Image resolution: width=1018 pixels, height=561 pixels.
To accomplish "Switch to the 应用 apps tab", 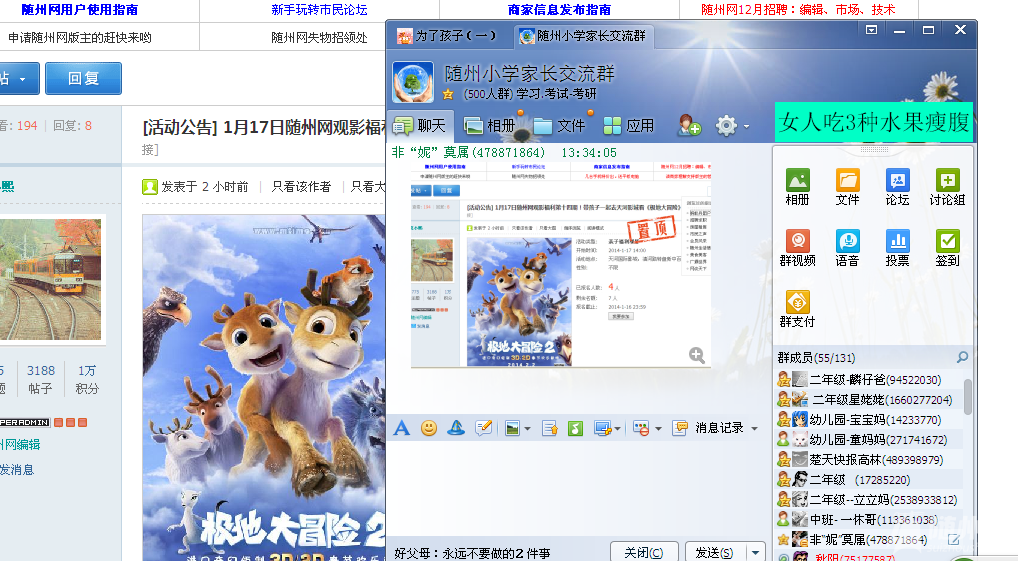I will (629, 125).
